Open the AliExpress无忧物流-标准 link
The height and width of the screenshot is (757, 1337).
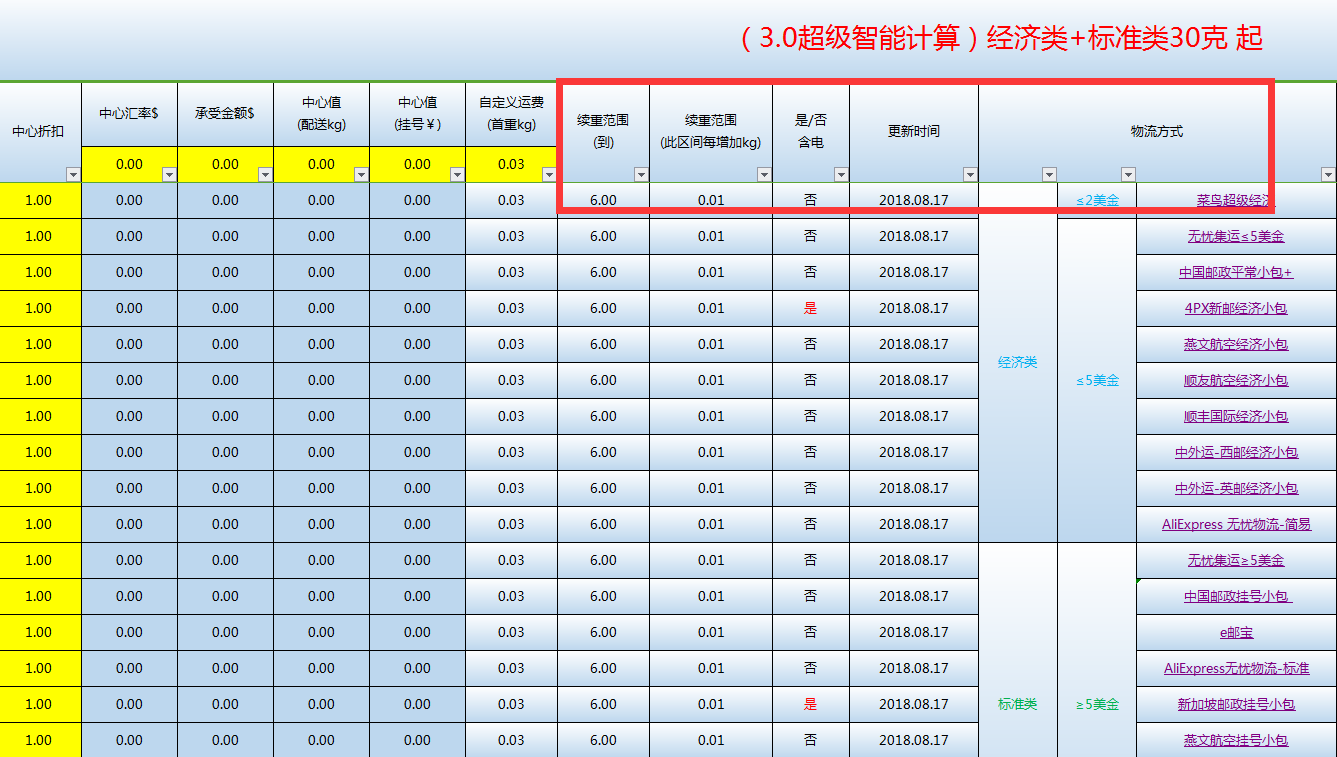click(1236, 669)
